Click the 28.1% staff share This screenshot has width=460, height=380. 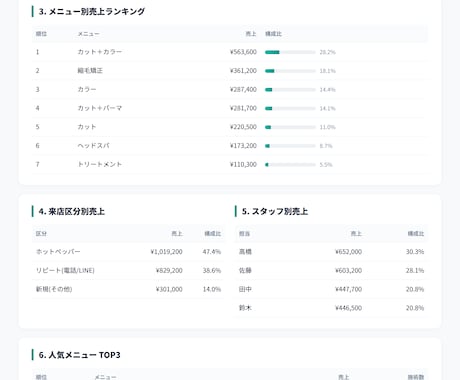[415, 270]
